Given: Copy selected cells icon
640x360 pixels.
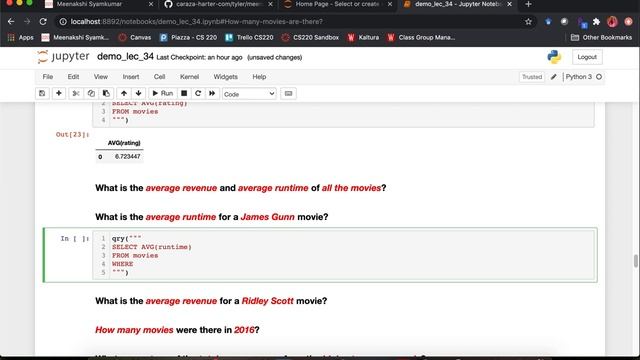Looking at the screenshot, I should (91, 93).
